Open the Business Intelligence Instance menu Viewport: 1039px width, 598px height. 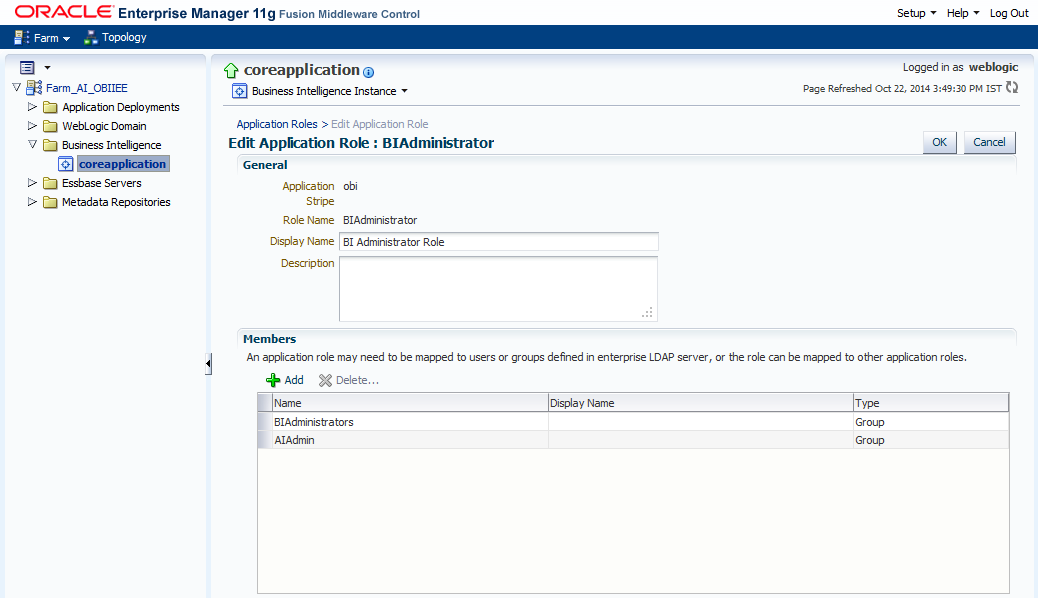329,91
